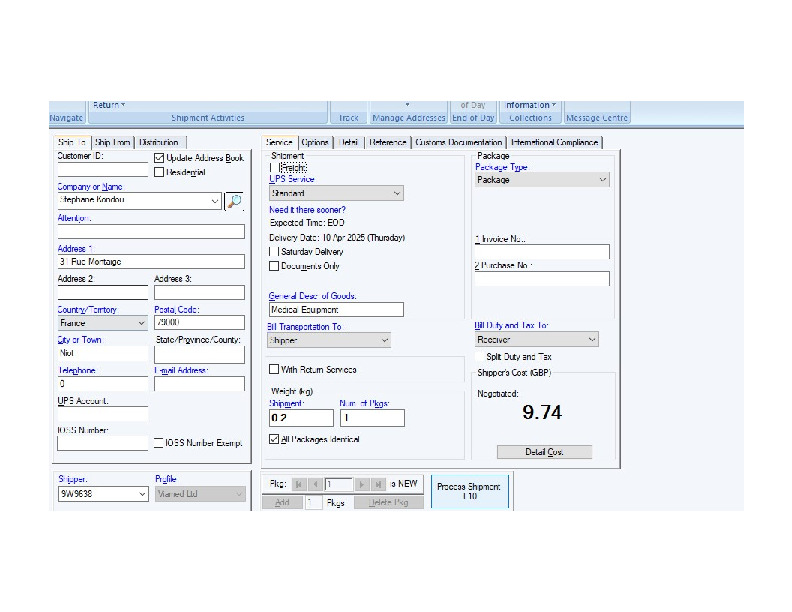Image resolution: width=792 pixels, height=612 pixels.
Task: Go to the previous package arrow
Action: click(313, 484)
